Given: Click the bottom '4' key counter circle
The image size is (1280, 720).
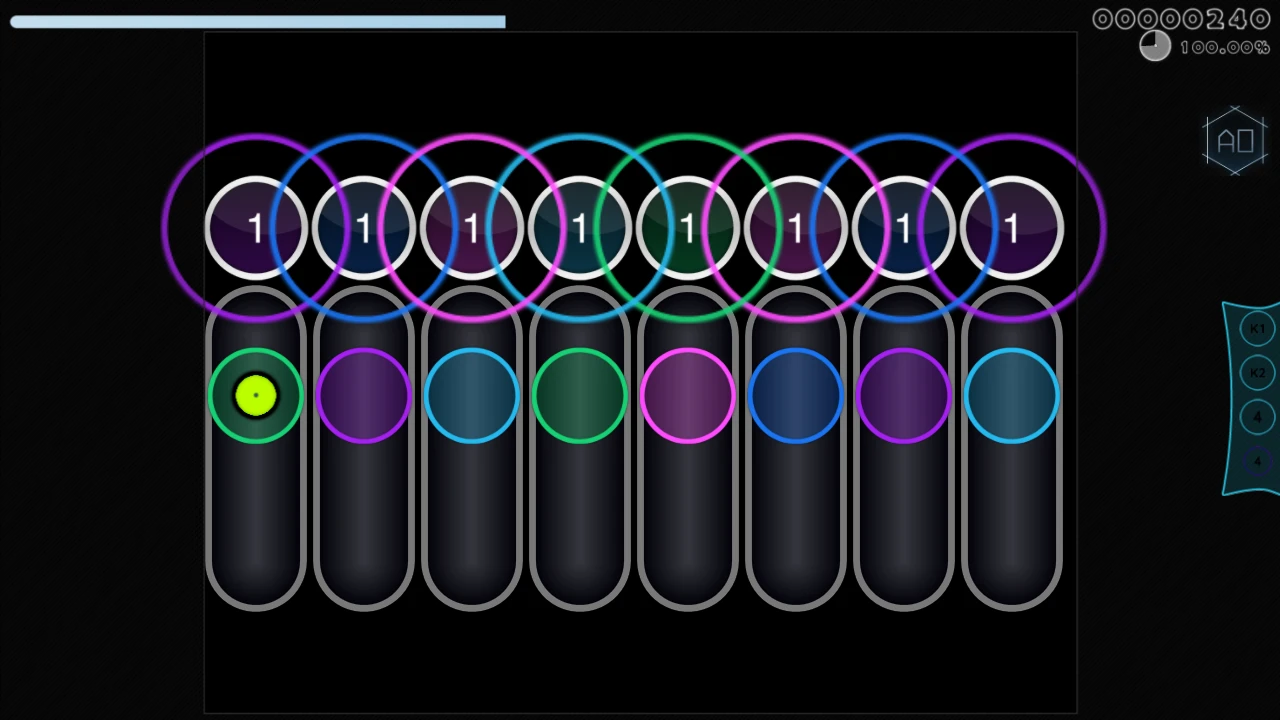Looking at the screenshot, I should (x=1256, y=461).
